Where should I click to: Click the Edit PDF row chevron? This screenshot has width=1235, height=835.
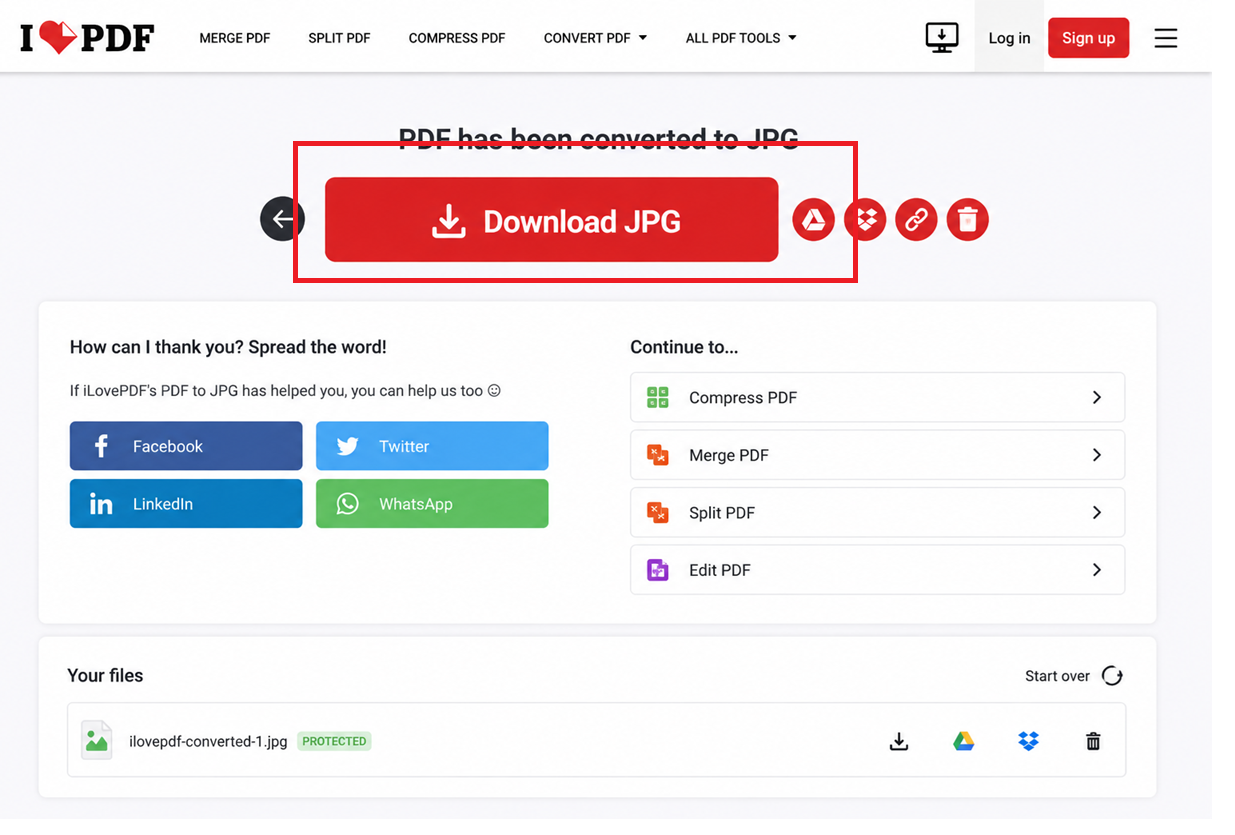click(x=1096, y=570)
